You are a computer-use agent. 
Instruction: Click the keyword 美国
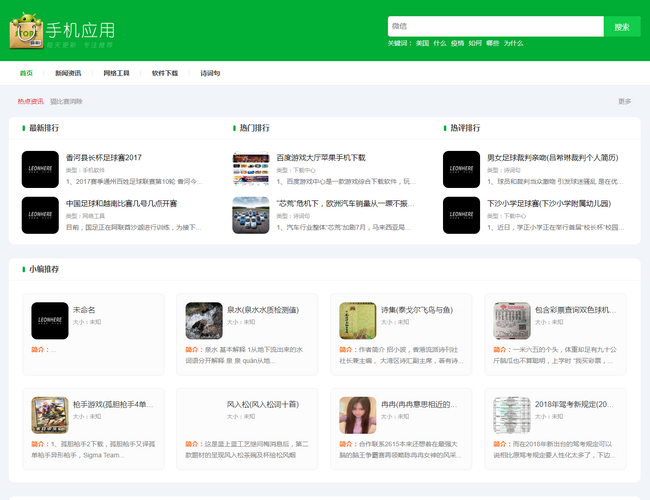pyautogui.click(x=422, y=43)
